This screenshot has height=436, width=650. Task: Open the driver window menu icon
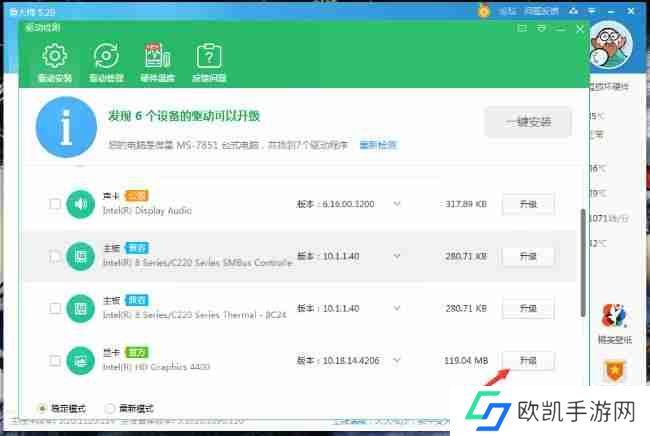[x=541, y=28]
